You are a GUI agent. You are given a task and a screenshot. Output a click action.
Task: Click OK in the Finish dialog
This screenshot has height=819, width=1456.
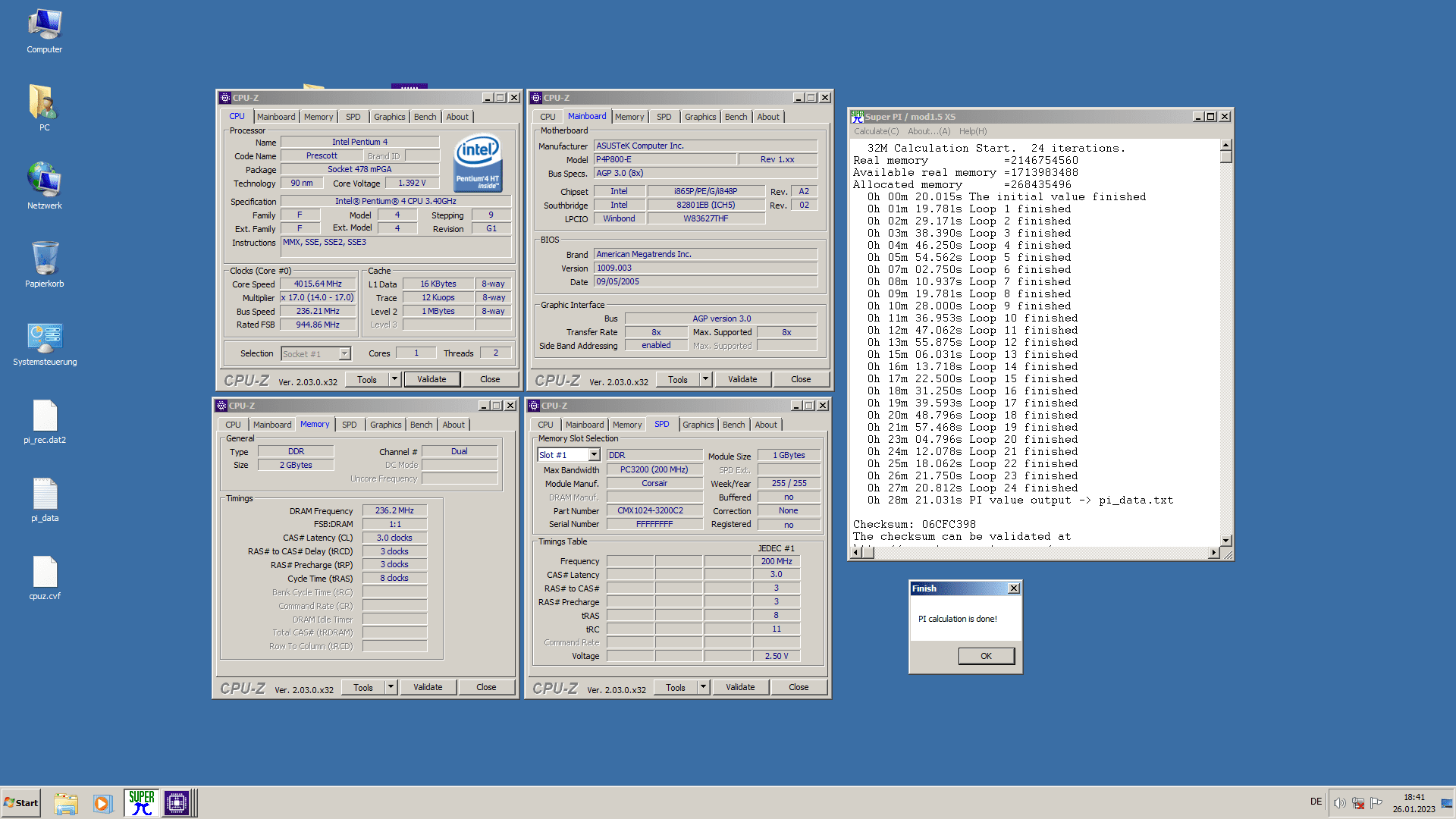(986, 656)
